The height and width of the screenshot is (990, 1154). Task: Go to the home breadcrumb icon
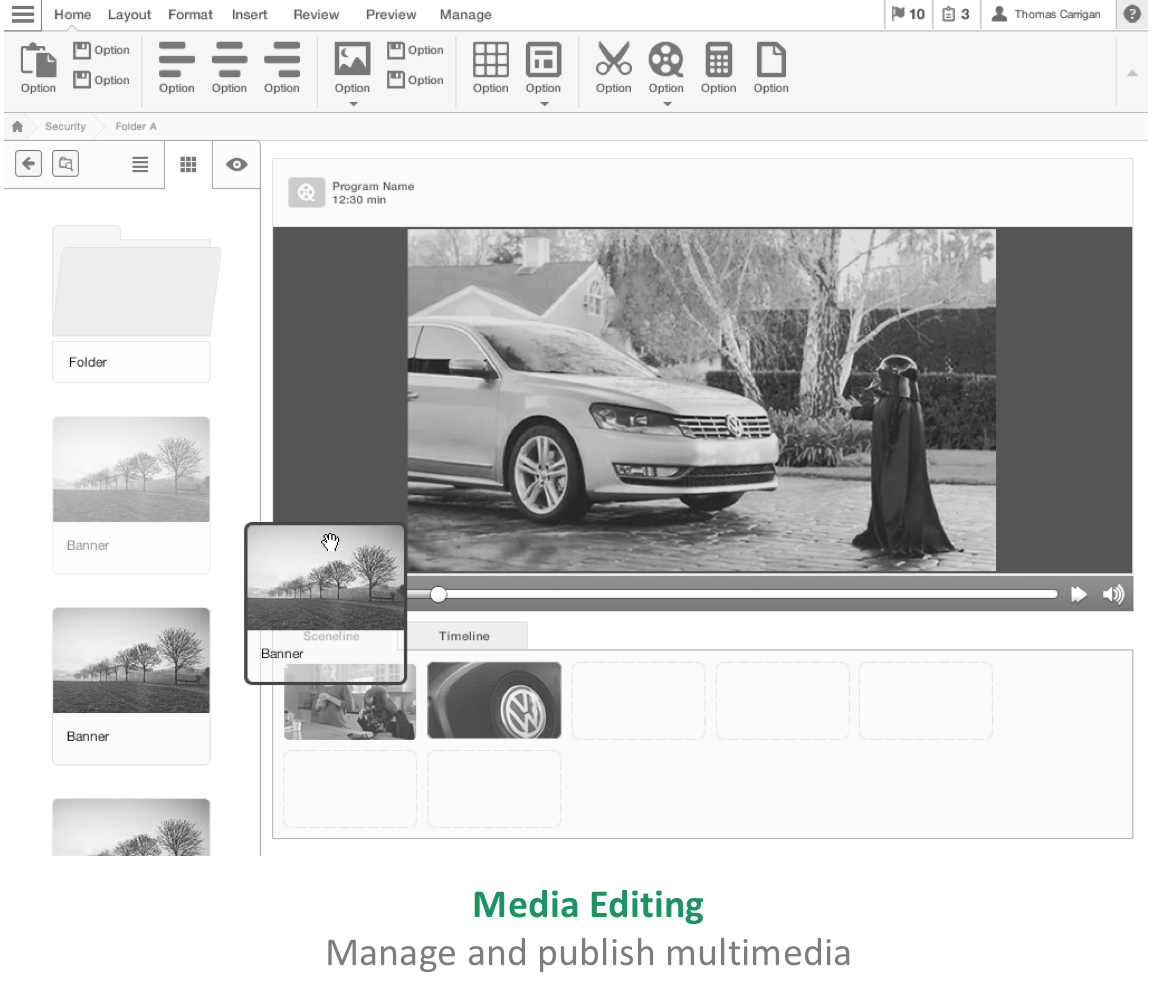[18, 127]
